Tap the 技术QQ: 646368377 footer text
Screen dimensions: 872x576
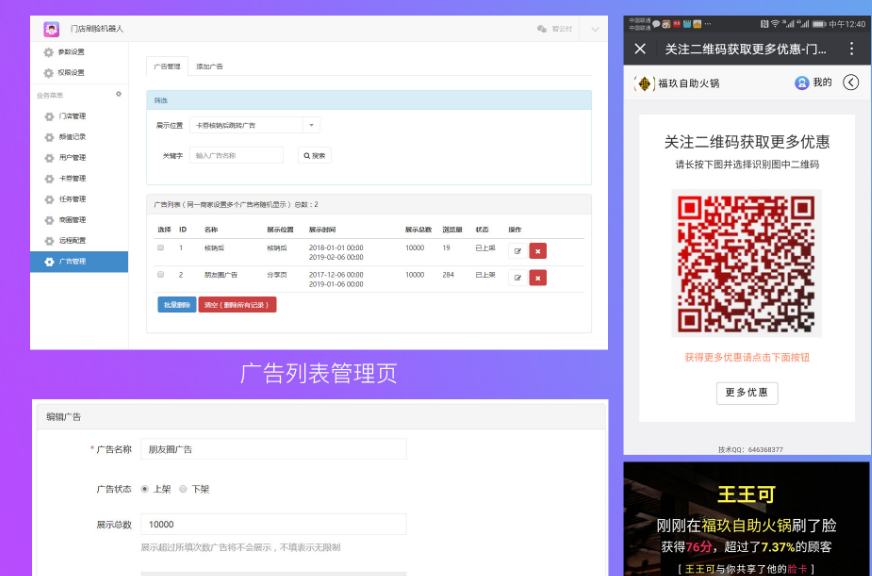pyautogui.click(x=750, y=449)
